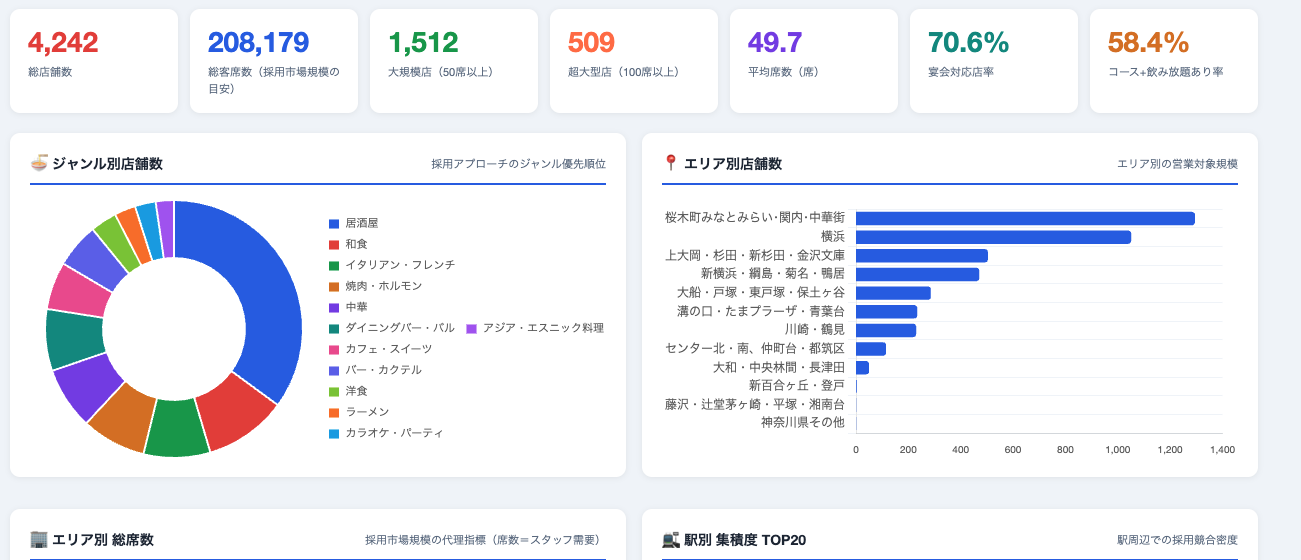
Task: Click the red pin icon beside エリア別店舗数
Action: (x=671, y=163)
